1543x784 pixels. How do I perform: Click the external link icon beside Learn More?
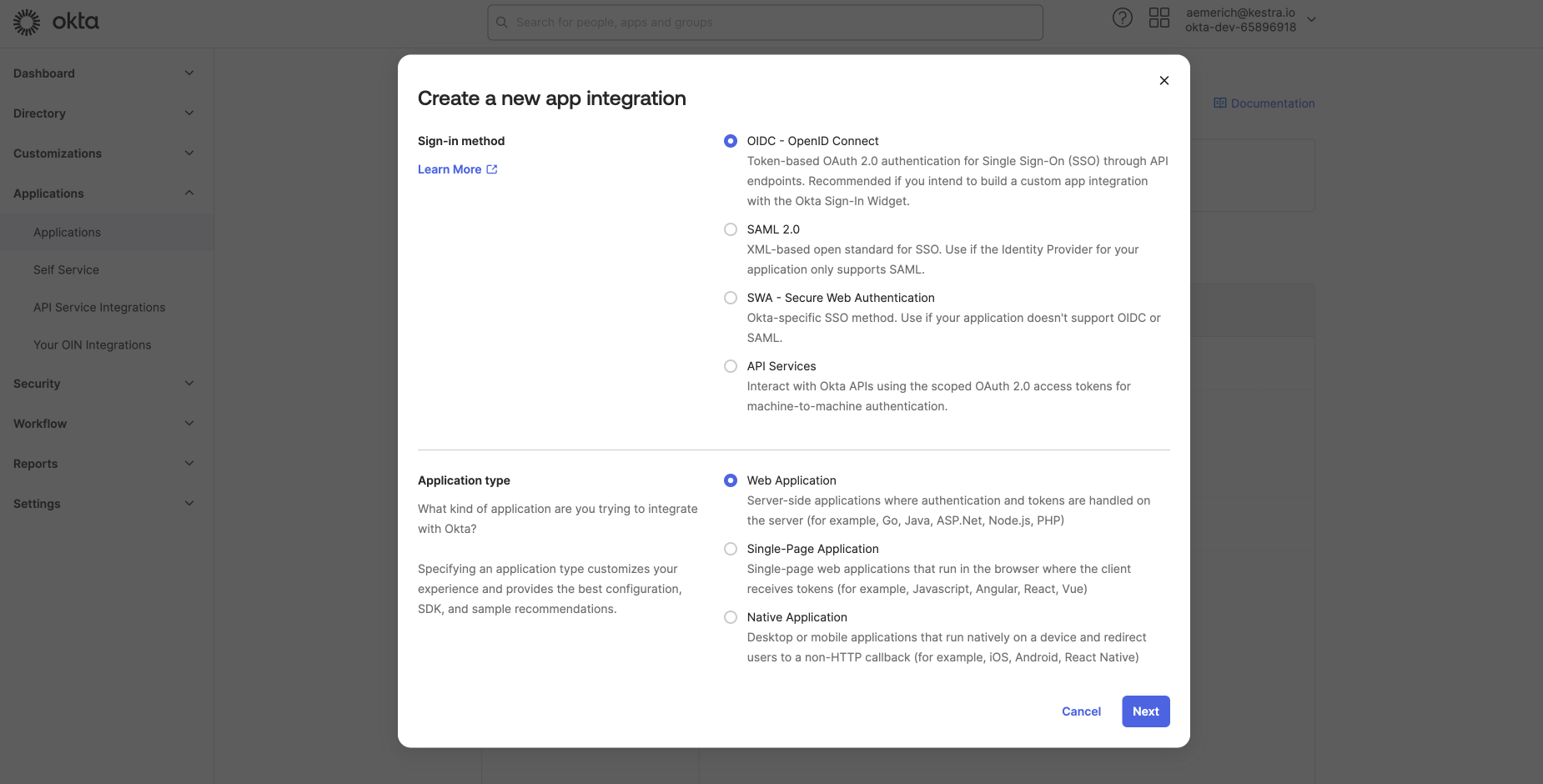pyautogui.click(x=492, y=169)
